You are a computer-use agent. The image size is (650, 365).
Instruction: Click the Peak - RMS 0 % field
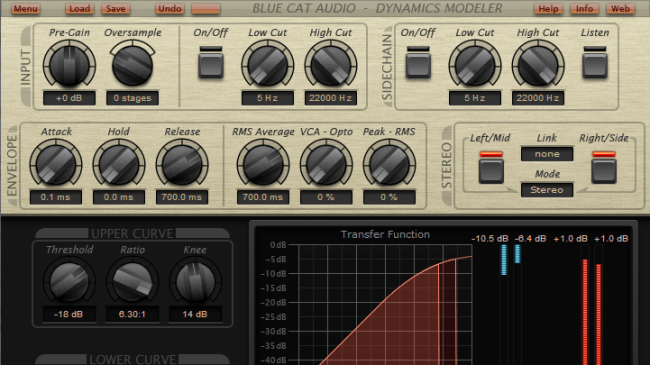click(x=389, y=197)
